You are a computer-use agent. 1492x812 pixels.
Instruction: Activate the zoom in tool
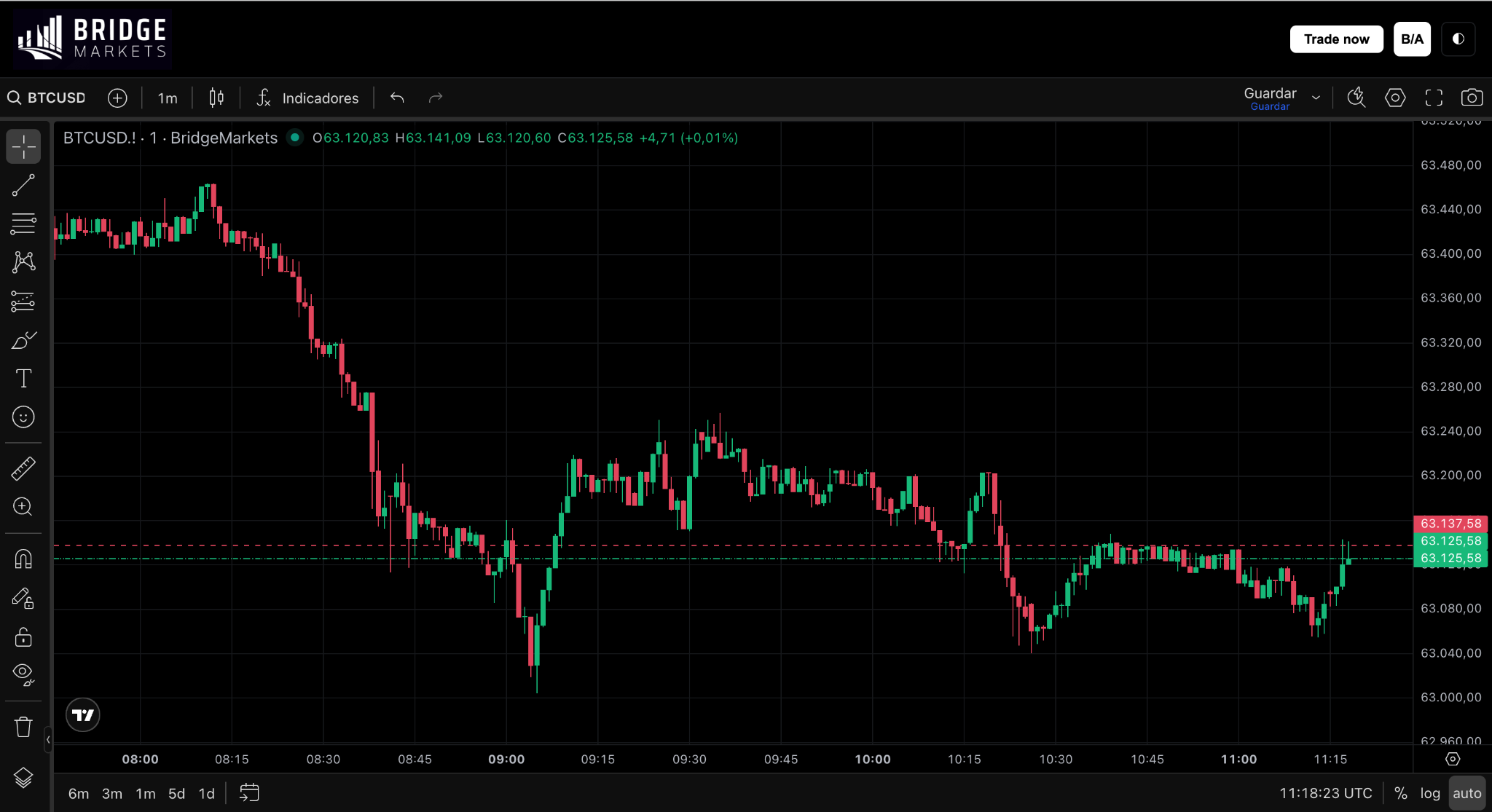pos(23,507)
